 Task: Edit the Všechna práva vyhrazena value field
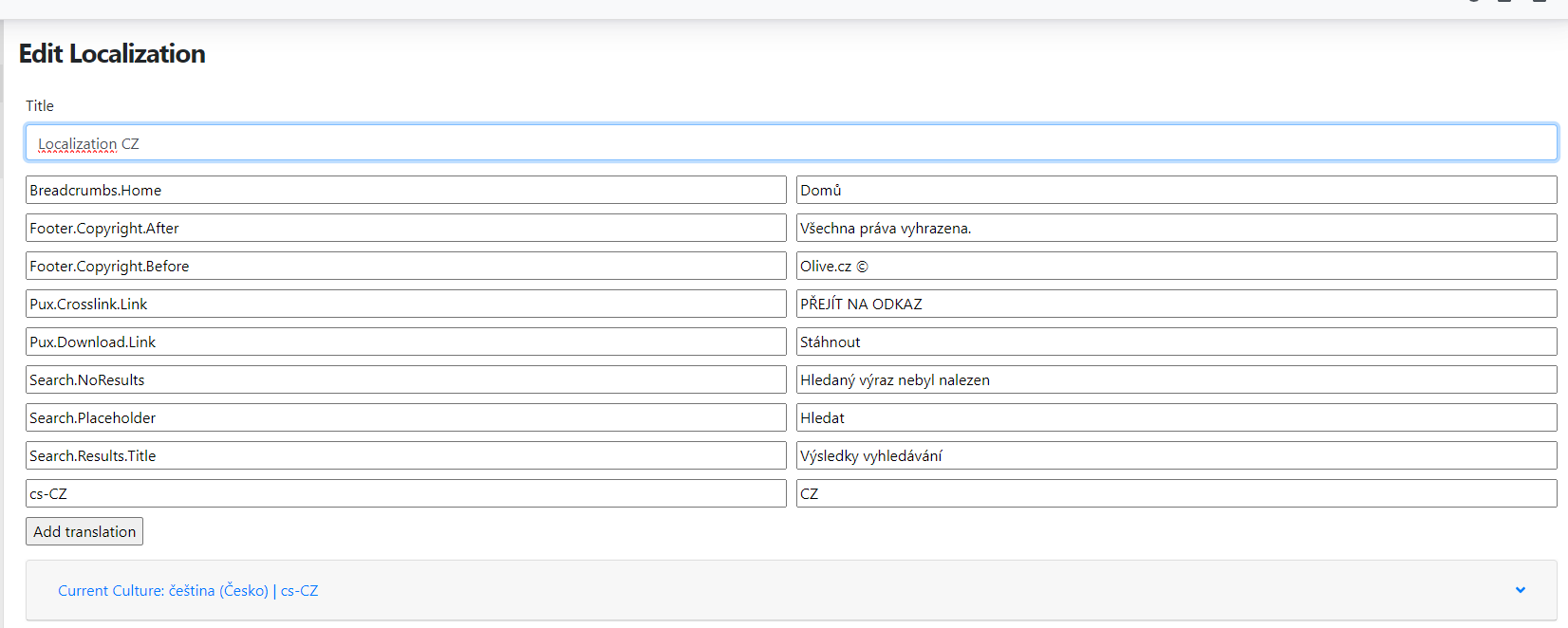pos(1176,228)
